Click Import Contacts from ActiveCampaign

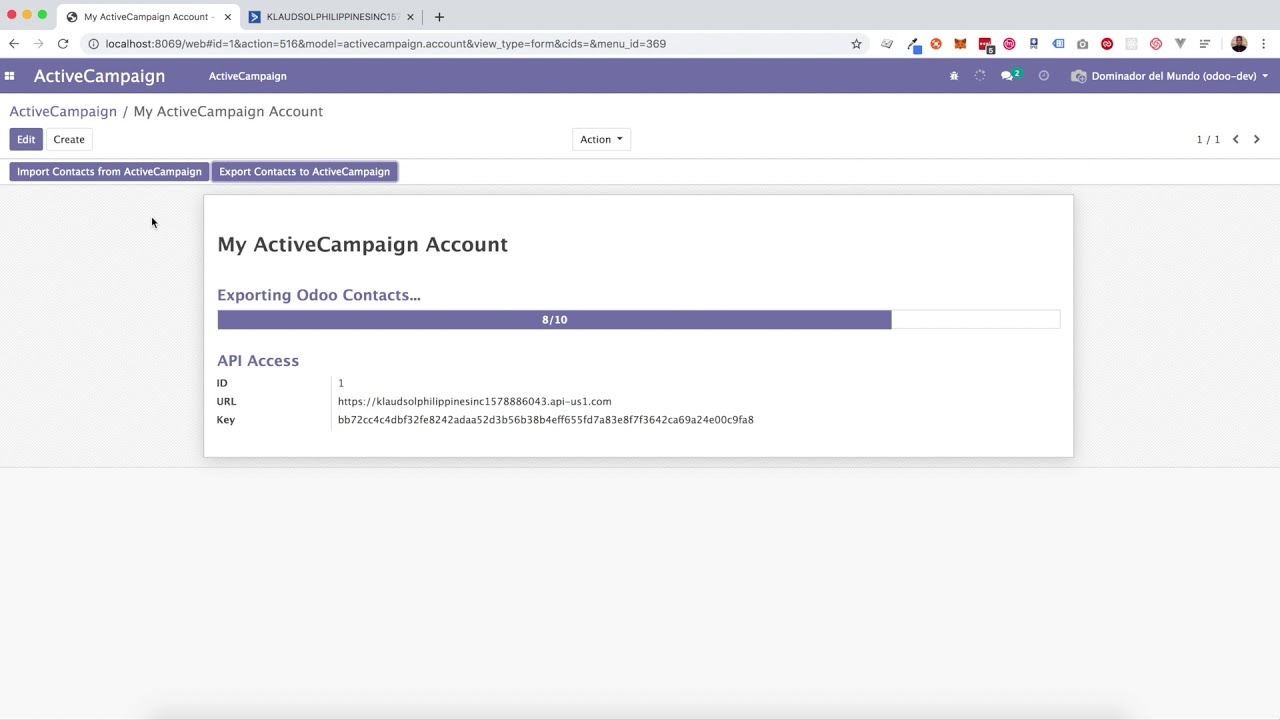tap(109, 172)
